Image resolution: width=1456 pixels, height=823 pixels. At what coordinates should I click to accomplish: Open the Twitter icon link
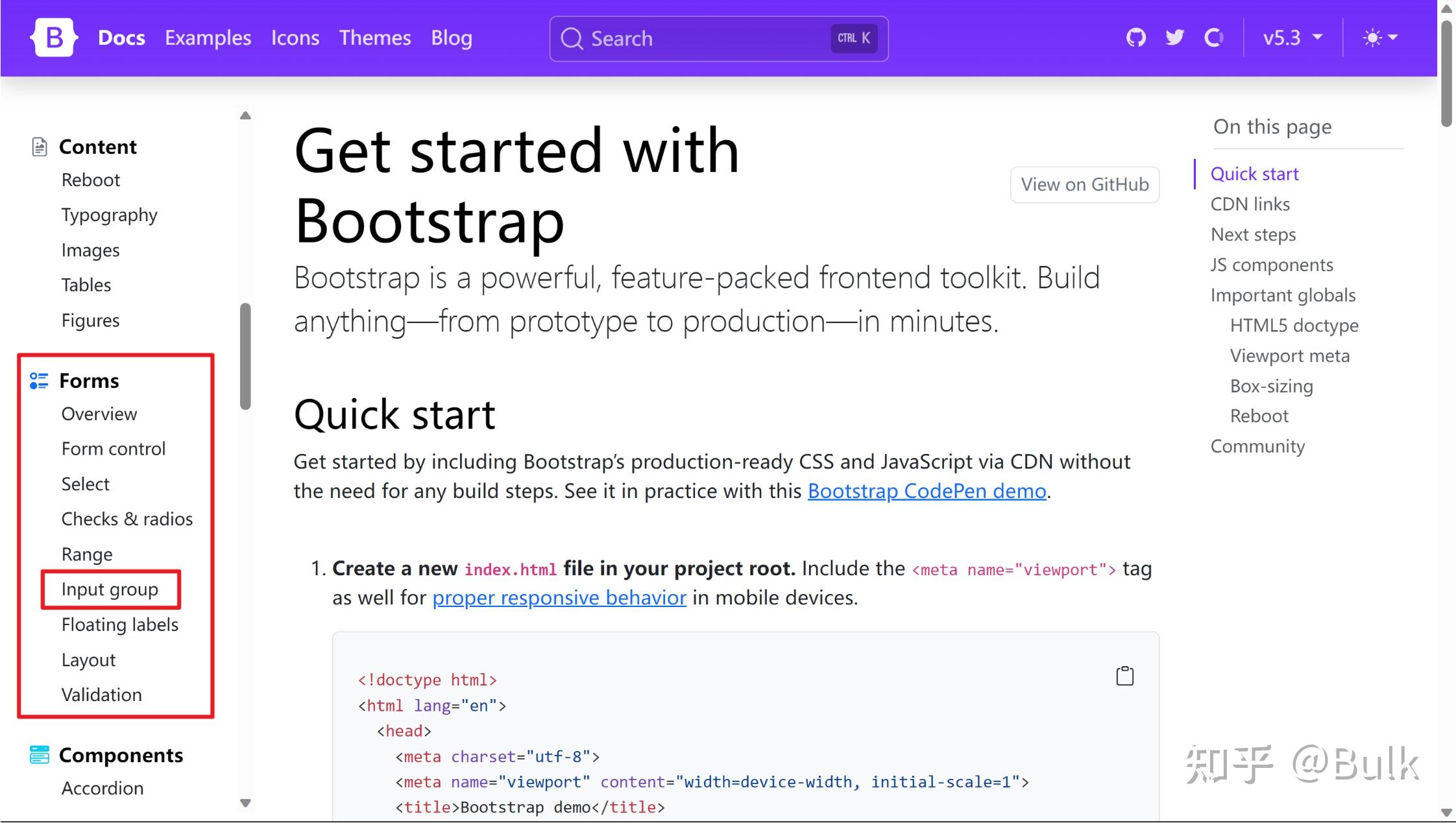point(1174,38)
